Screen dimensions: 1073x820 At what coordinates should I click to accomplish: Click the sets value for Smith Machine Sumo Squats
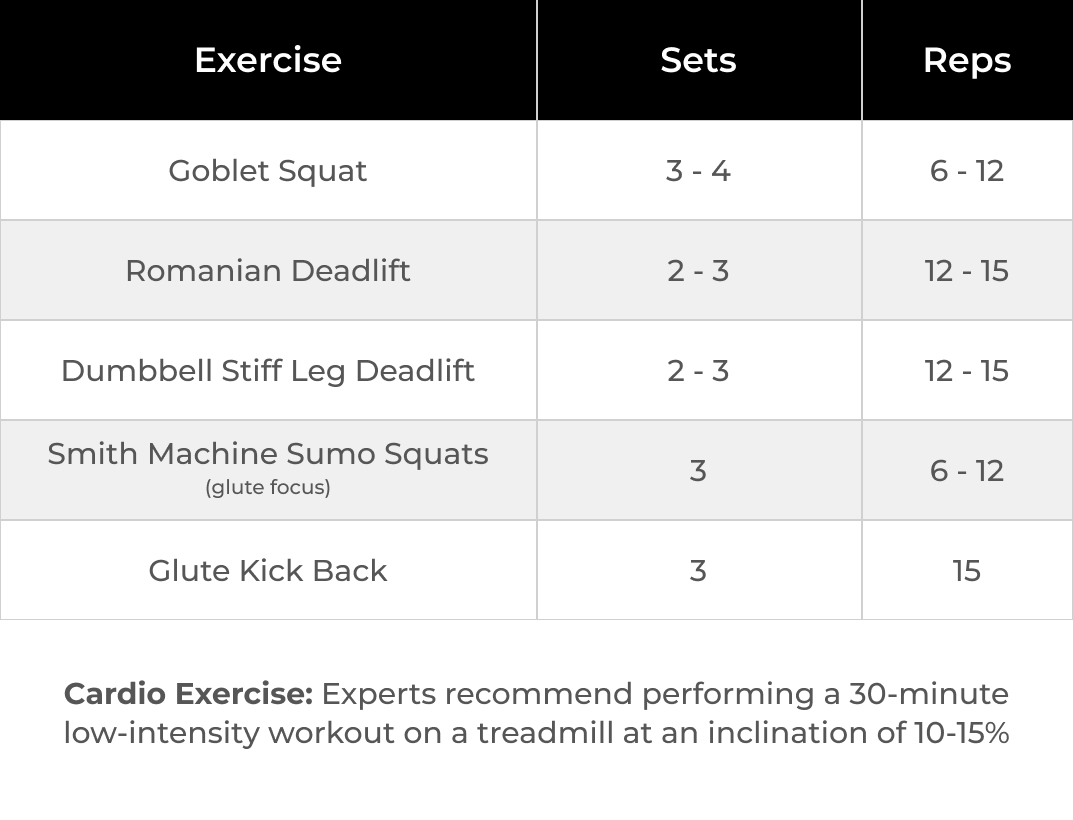(698, 471)
